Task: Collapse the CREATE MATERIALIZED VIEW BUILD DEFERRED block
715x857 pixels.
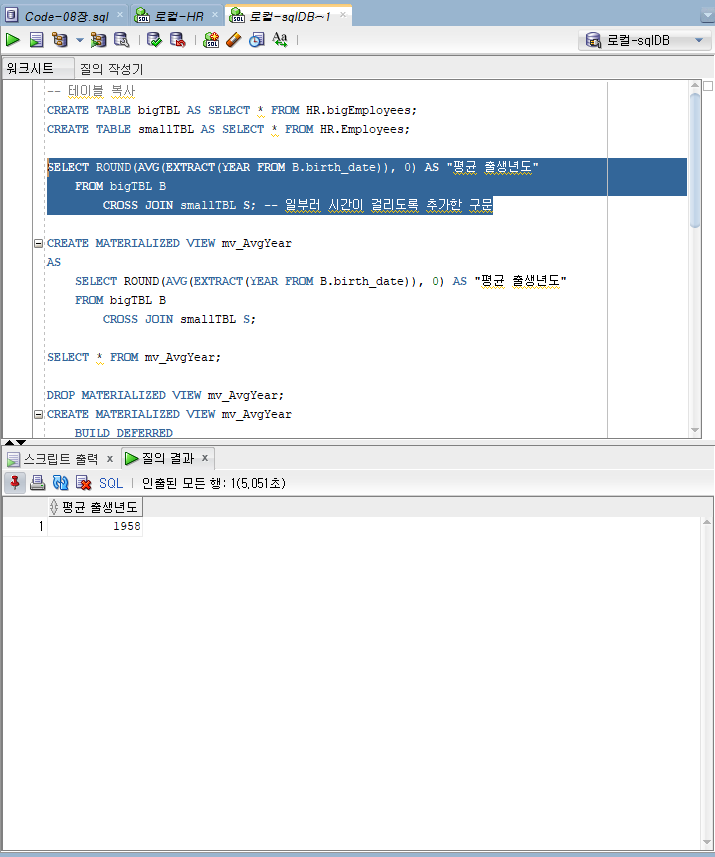Action: (38, 414)
